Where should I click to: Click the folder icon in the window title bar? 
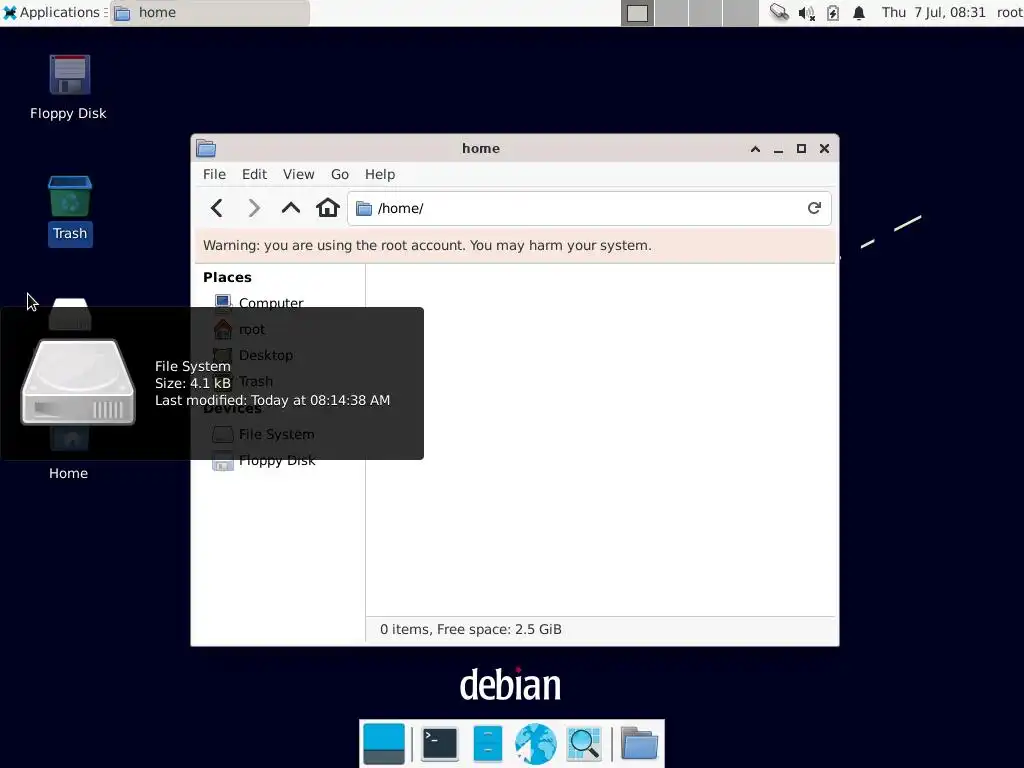[206, 148]
